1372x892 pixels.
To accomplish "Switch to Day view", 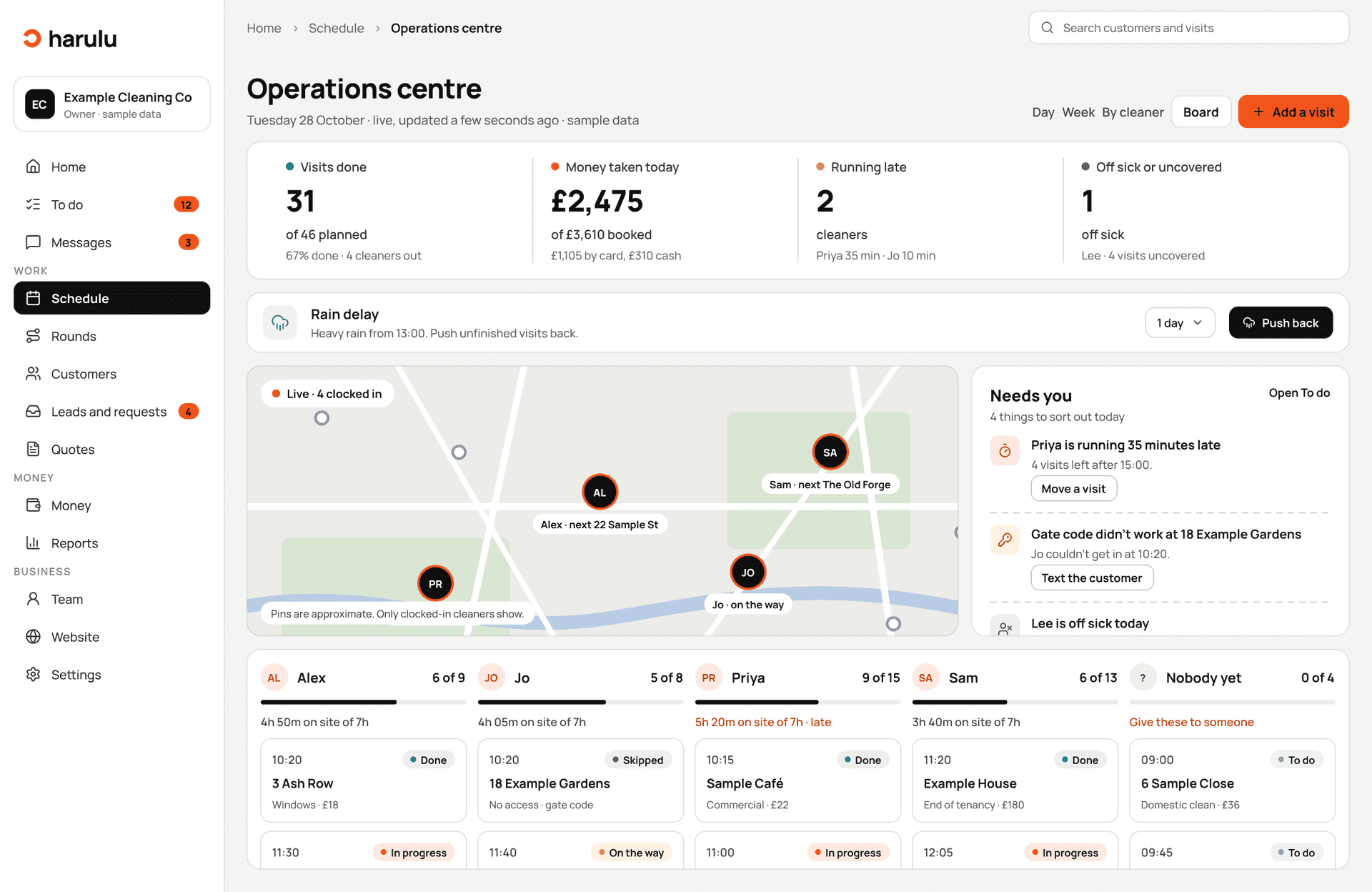I will 1043,112.
